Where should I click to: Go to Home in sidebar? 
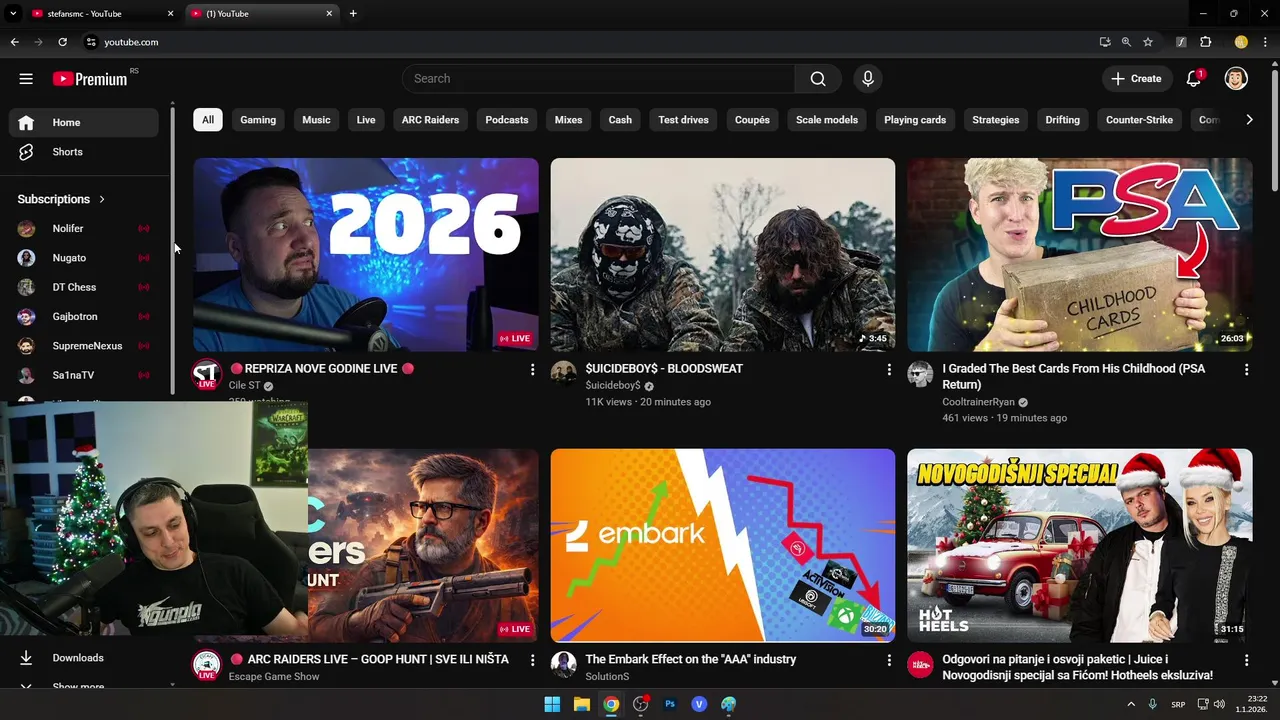(84, 122)
